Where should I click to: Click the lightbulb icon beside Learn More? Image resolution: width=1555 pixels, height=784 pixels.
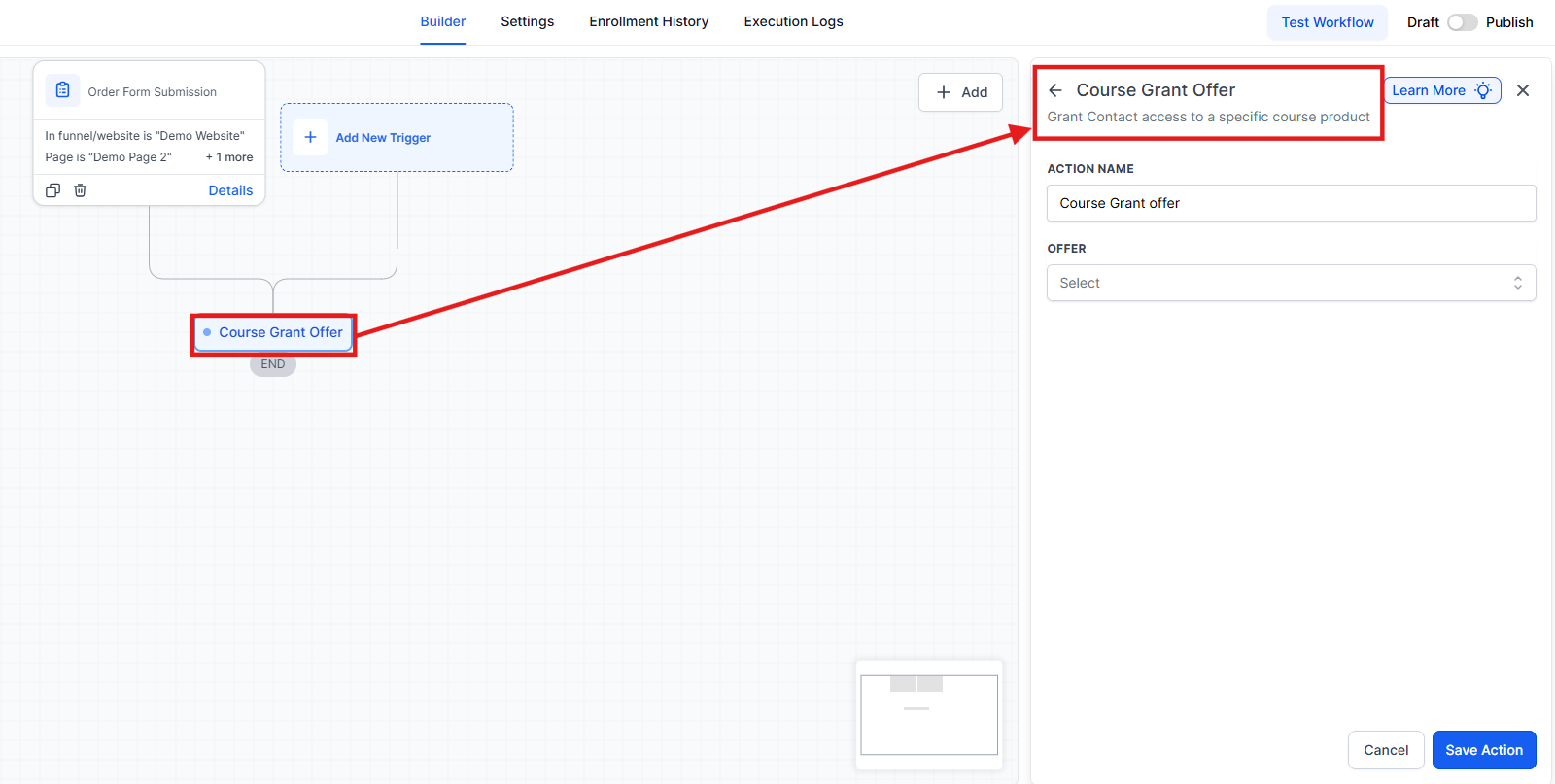click(1483, 90)
